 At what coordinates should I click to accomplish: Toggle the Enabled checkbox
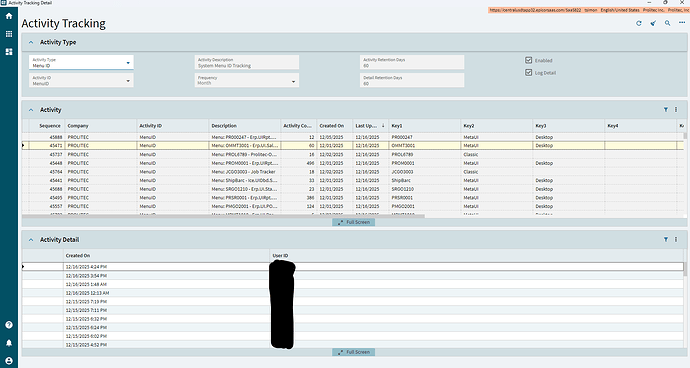click(529, 60)
